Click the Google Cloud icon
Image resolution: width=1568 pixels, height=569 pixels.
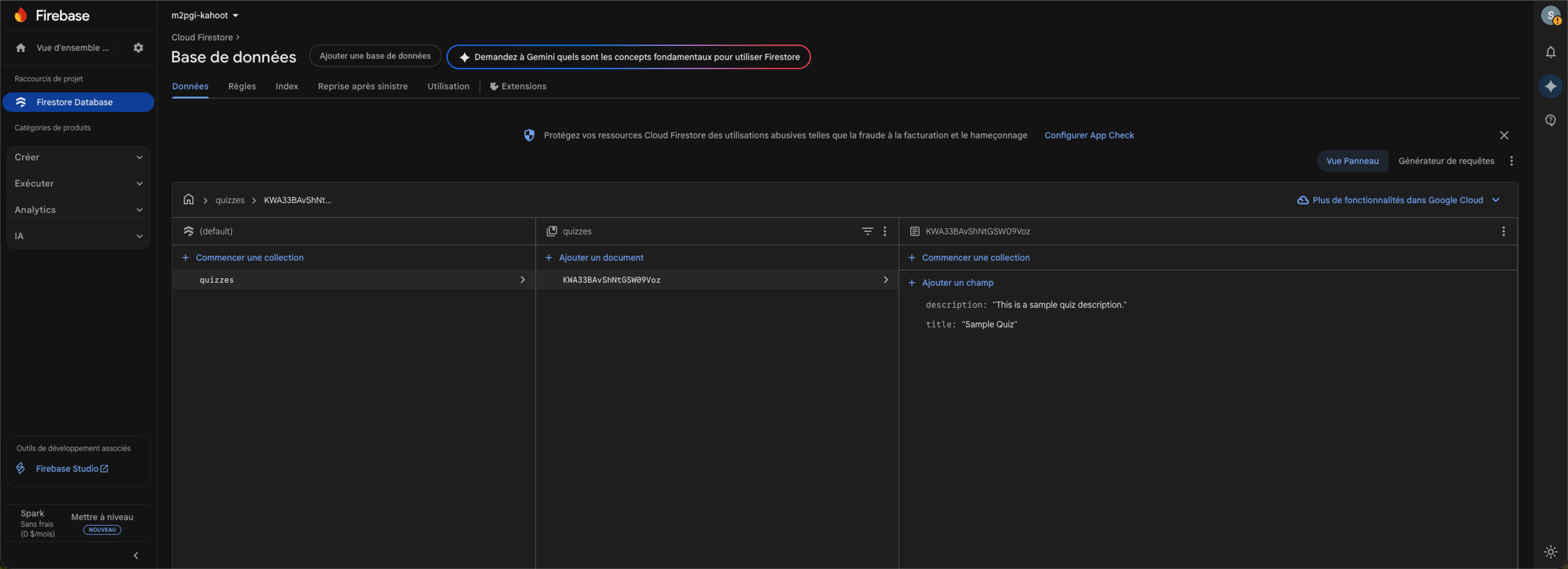1303,200
